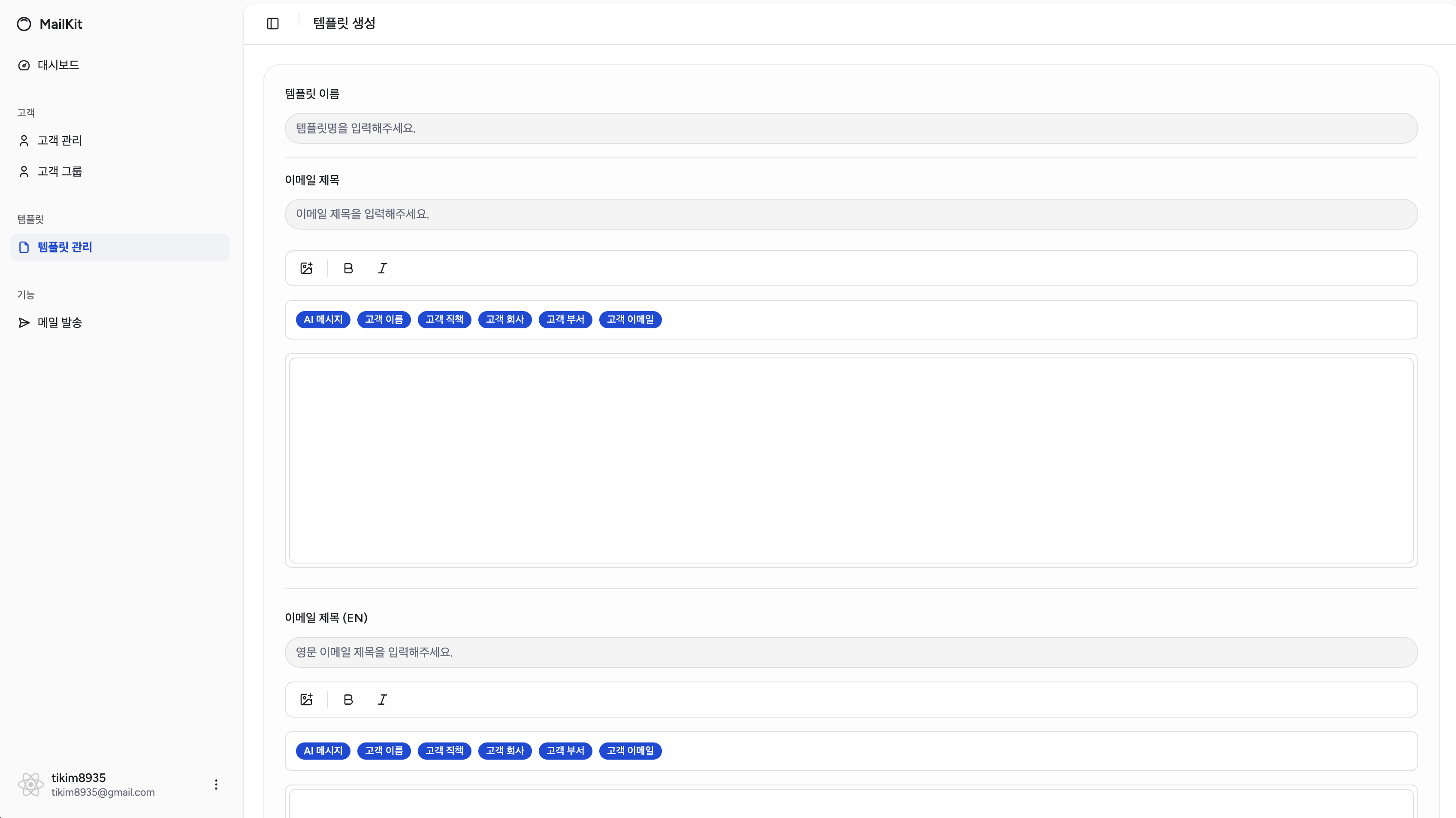Focus the 영문 이메일 제목 input
Image resolution: width=1456 pixels, height=818 pixels.
point(851,652)
